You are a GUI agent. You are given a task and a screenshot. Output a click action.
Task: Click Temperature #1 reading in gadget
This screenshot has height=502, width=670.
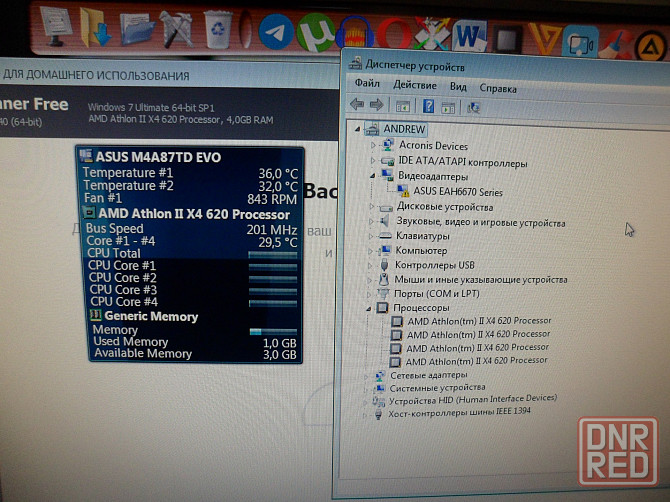click(x=191, y=173)
